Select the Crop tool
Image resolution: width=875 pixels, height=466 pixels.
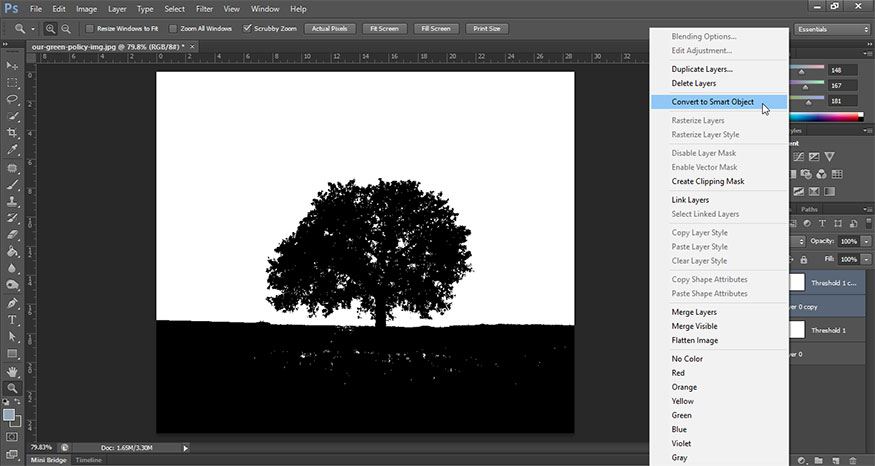click(x=13, y=133)
